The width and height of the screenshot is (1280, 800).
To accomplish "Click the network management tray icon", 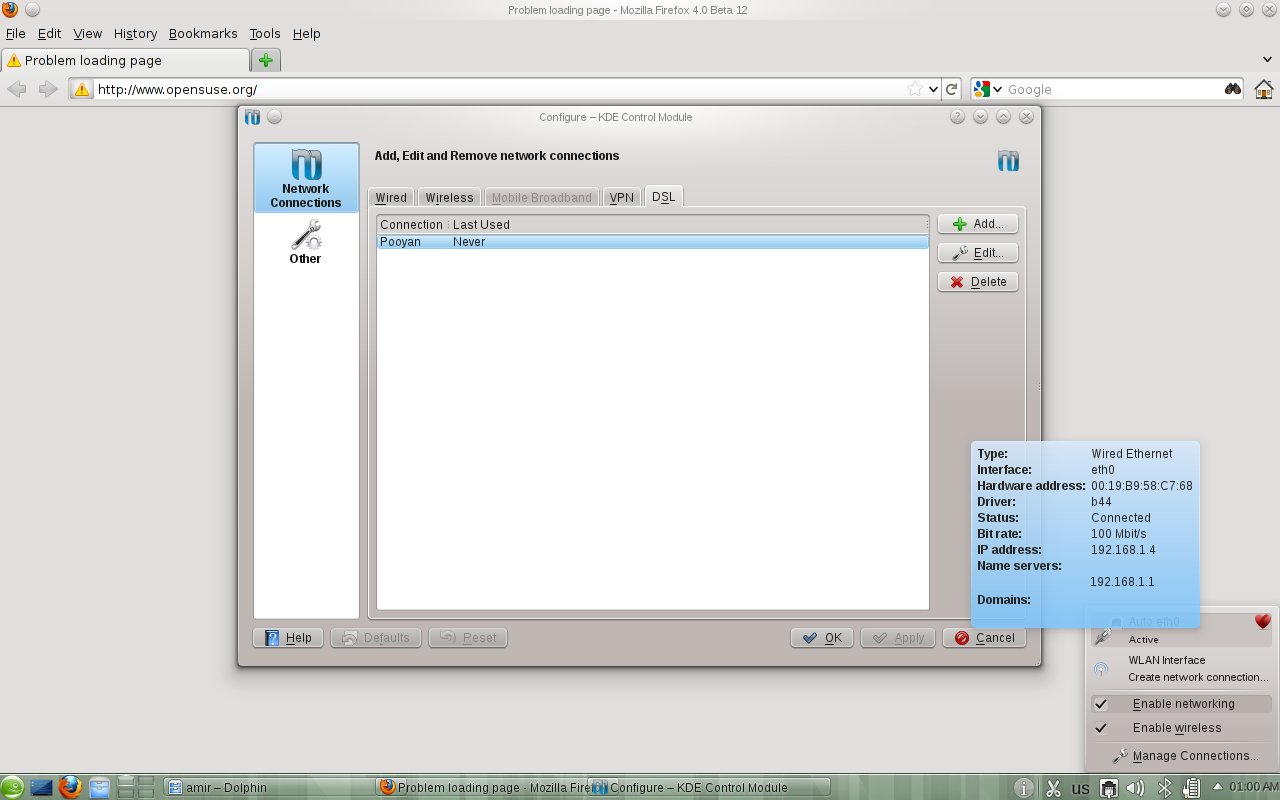I will tap(1108, 788).
